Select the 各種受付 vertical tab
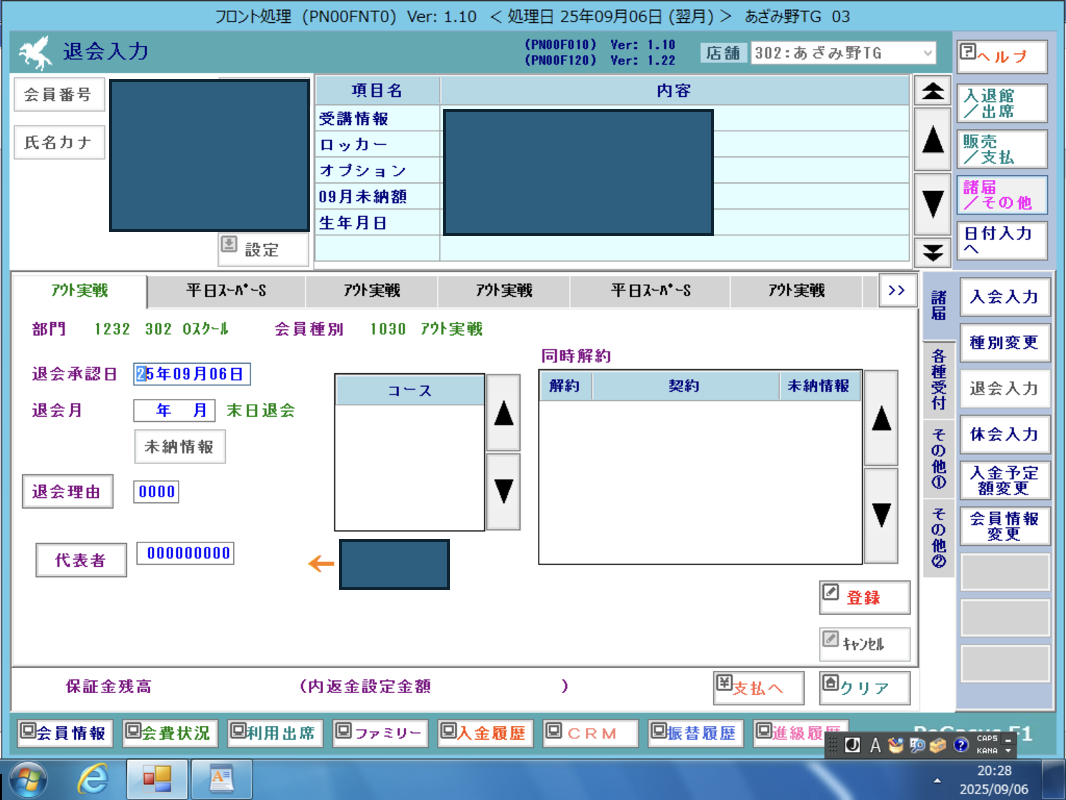The height and width of the screenshot is (800, 1066). [x=938, y=380]
